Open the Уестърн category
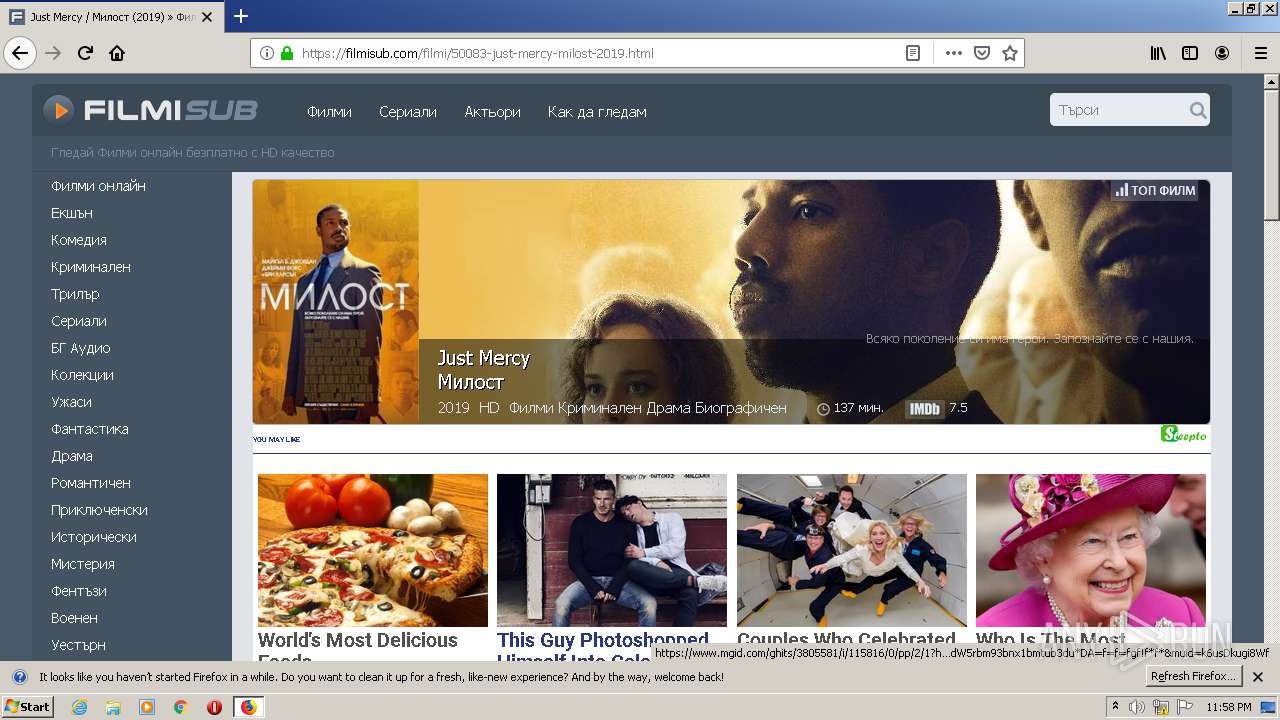 click(x=78, y=645)
